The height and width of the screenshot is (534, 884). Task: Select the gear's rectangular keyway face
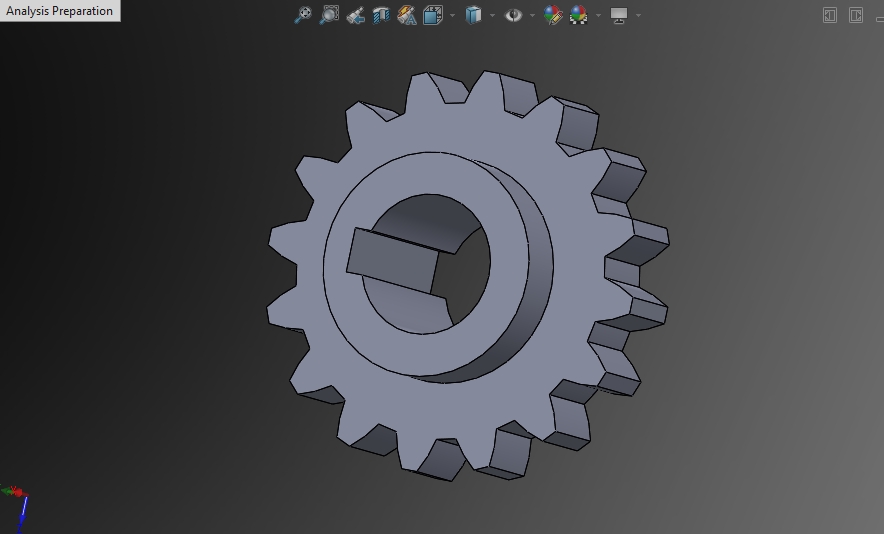(393, 261)
